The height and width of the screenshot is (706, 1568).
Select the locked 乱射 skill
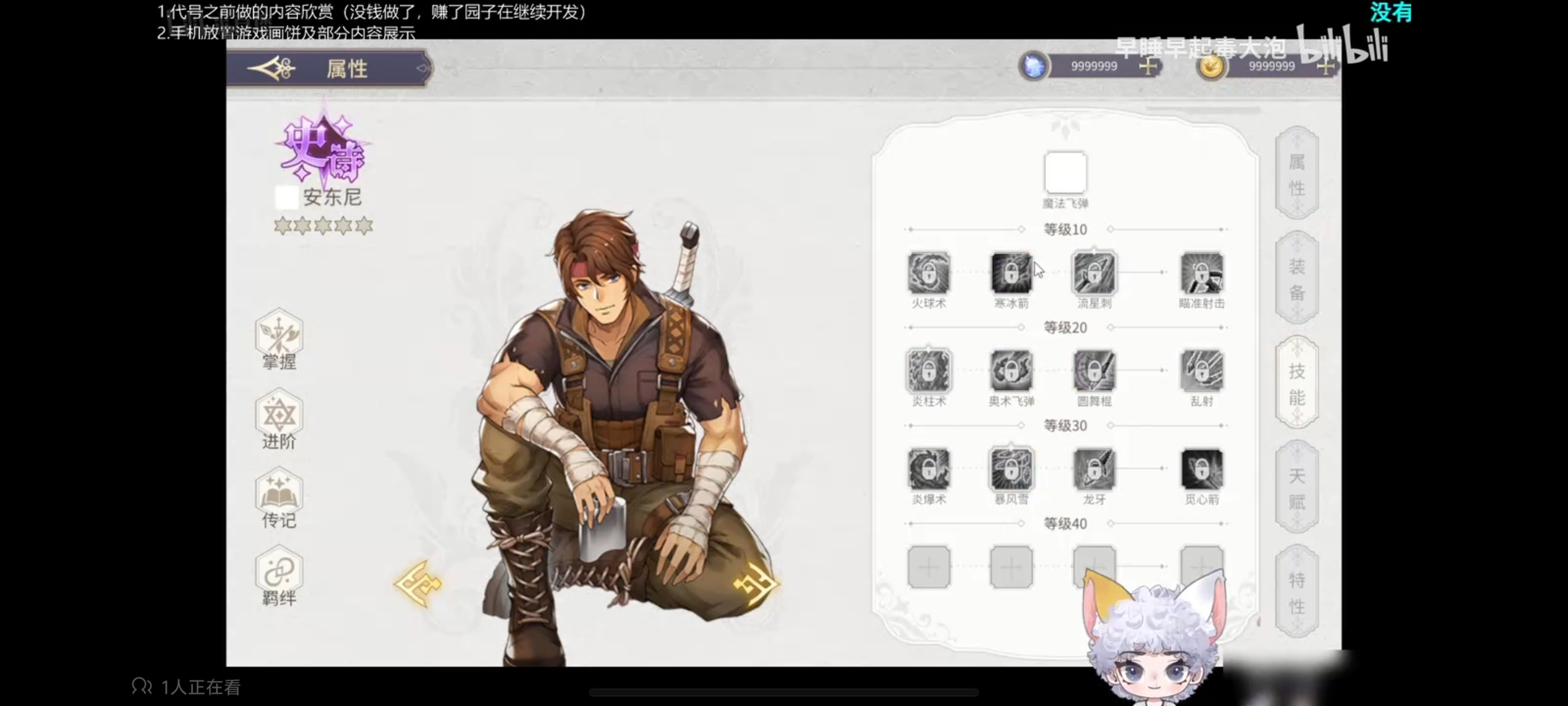click(x=1202, y=370)
